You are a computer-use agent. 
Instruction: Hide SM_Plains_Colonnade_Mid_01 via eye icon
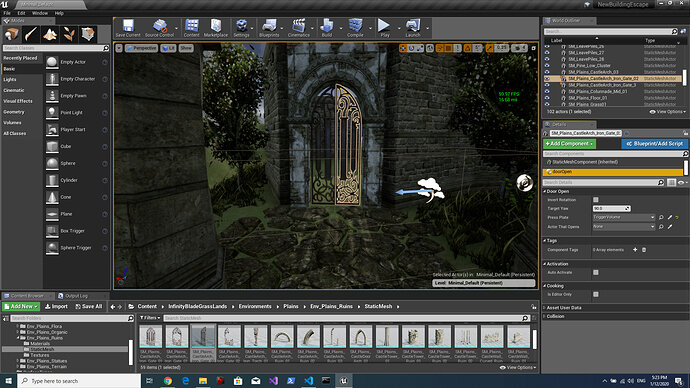click(x=547, y=91)
